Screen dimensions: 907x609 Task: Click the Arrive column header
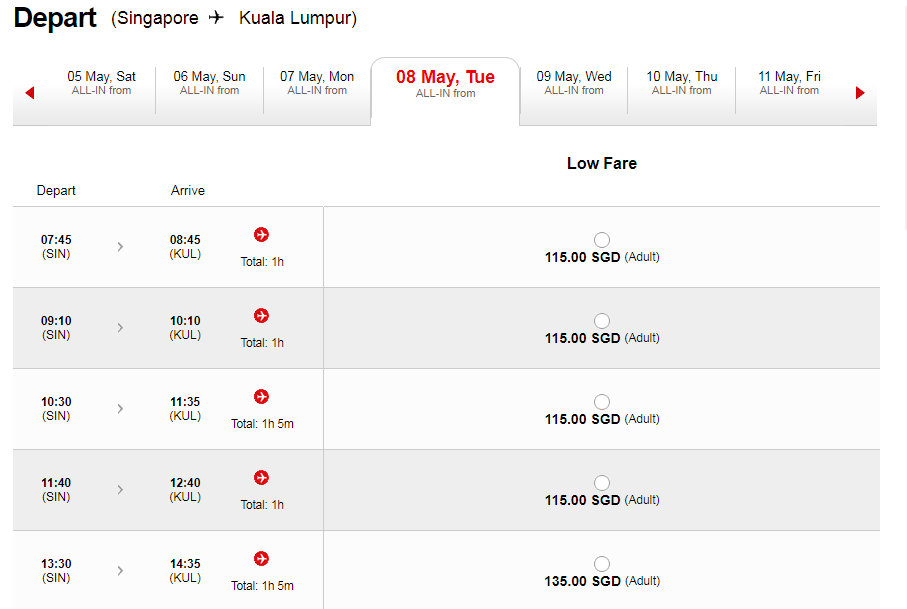pyautogui.click(x=187, y=190)
